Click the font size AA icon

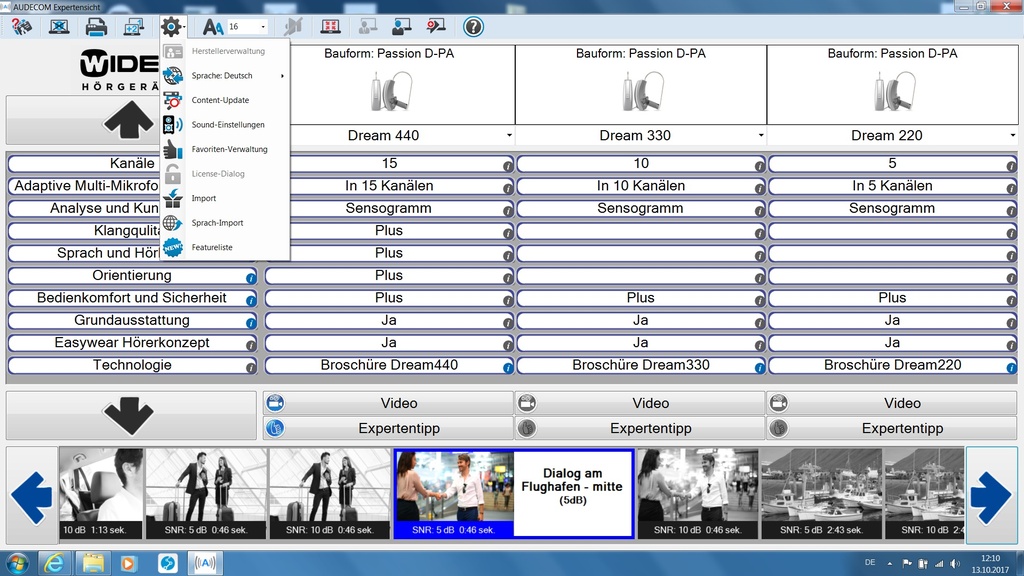(213, 27)
